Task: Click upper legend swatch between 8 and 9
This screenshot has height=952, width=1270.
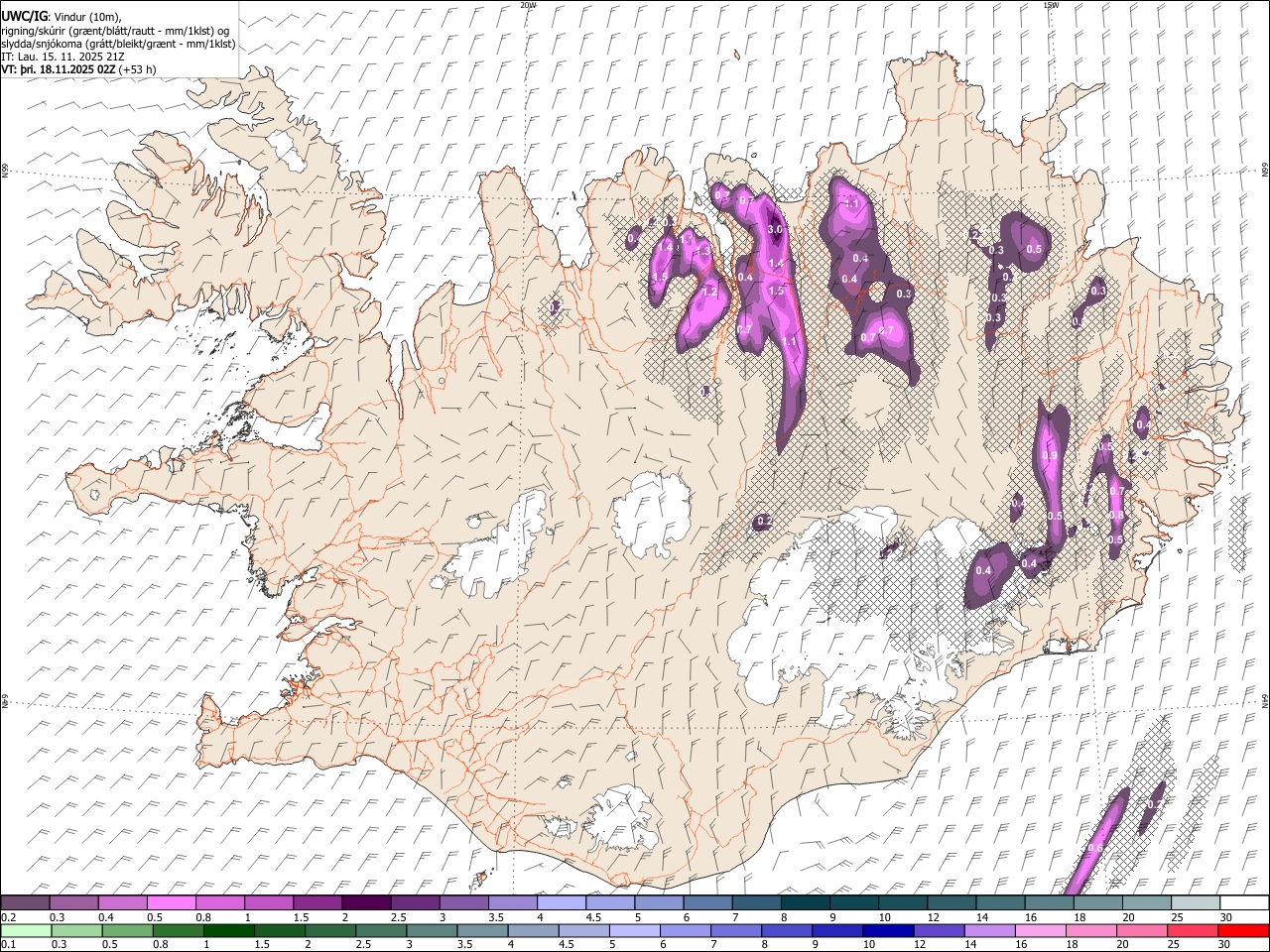Action: 806,902
